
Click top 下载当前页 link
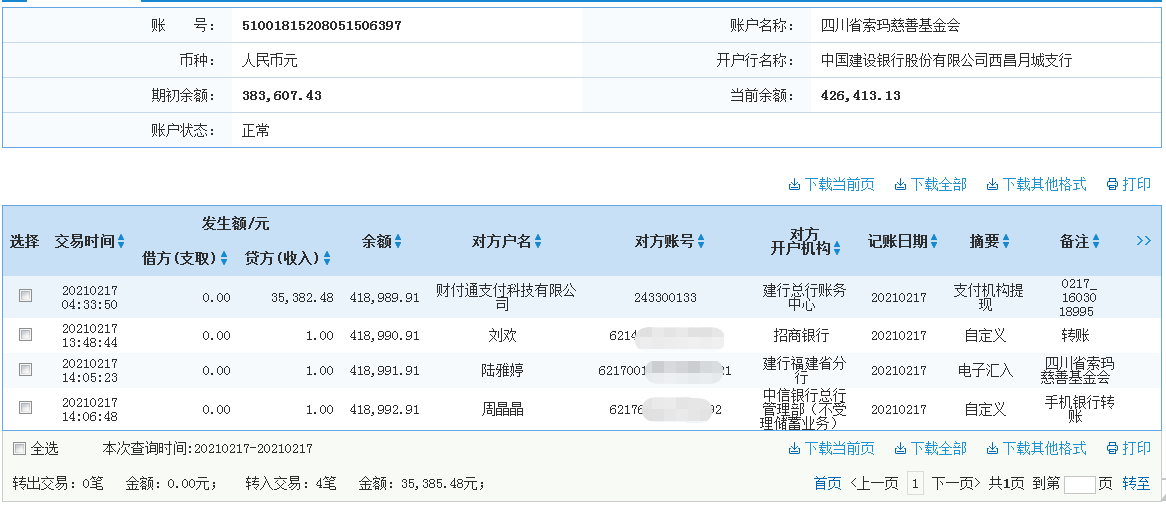(x=831, y=184)
